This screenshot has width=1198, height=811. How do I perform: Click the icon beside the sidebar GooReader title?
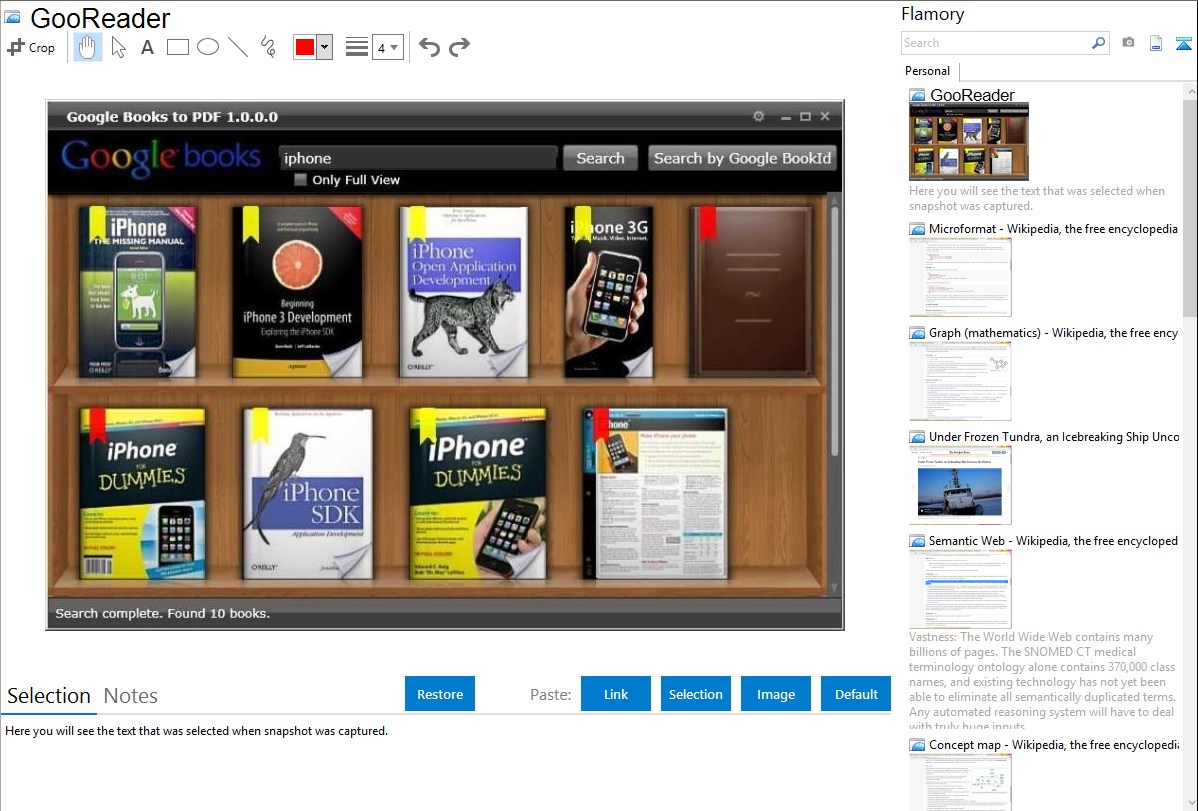pyautogui.click(x=917, y=96)
